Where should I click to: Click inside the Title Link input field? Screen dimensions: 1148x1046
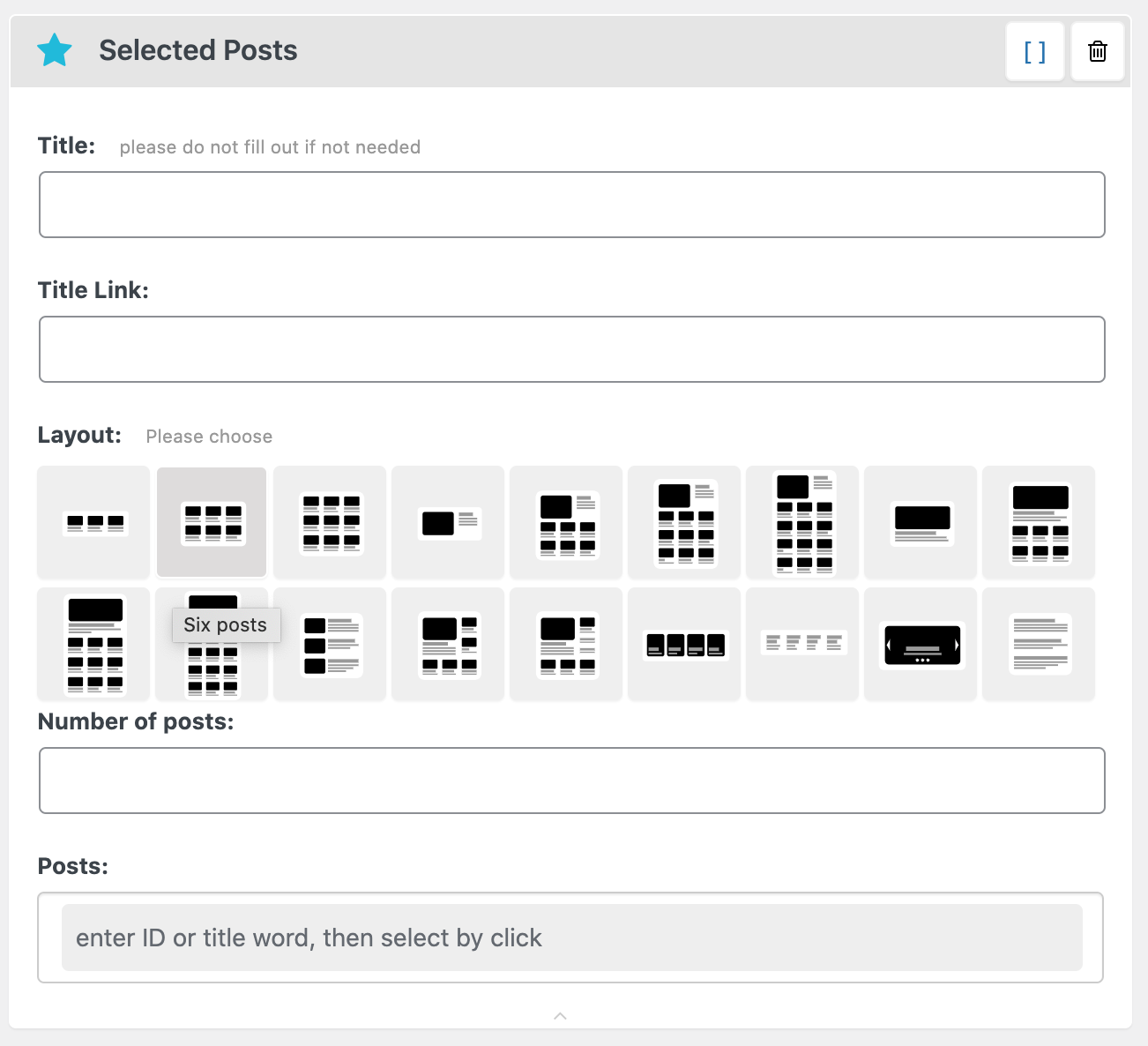(x=571, y=348)
